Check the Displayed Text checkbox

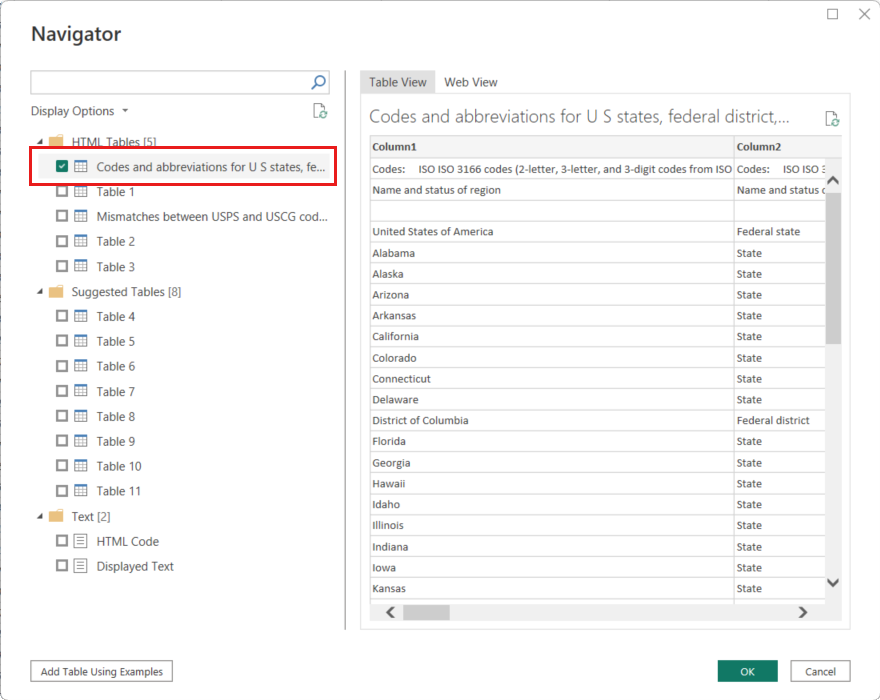pyautogui.click(x=62, y=565)
